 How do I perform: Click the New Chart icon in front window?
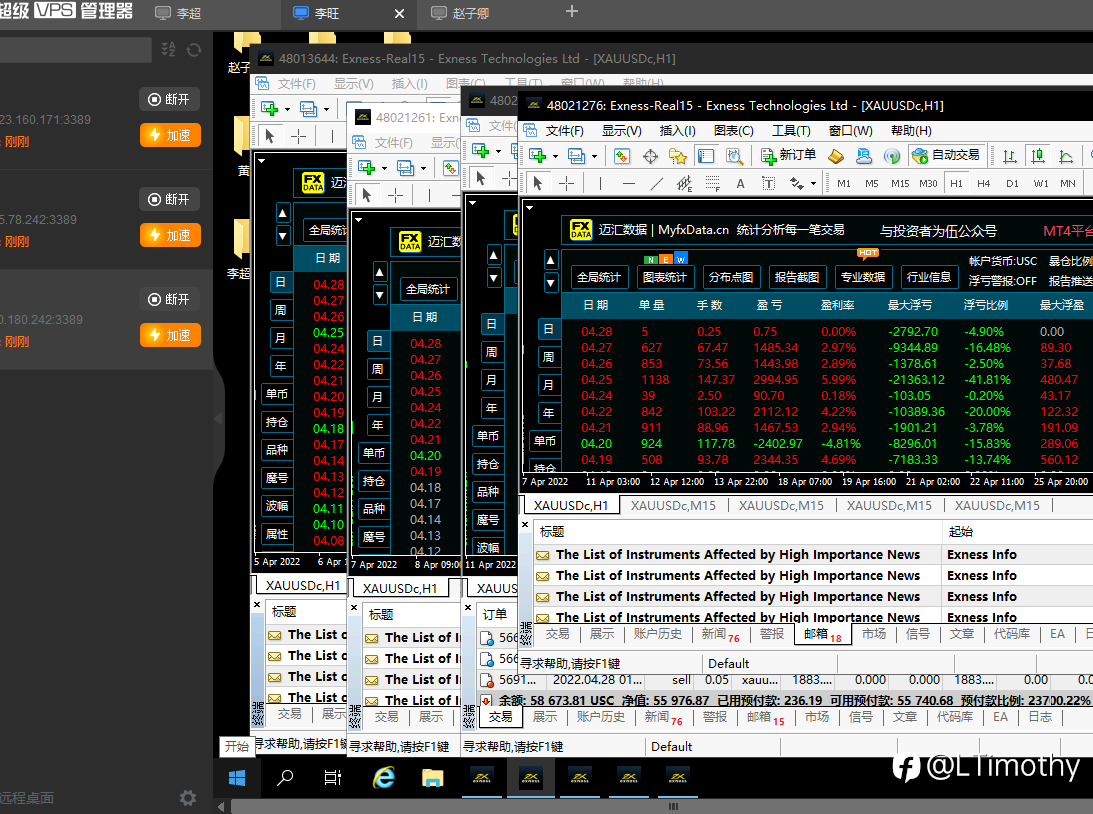pyautogui.click(x=537, y=156)
